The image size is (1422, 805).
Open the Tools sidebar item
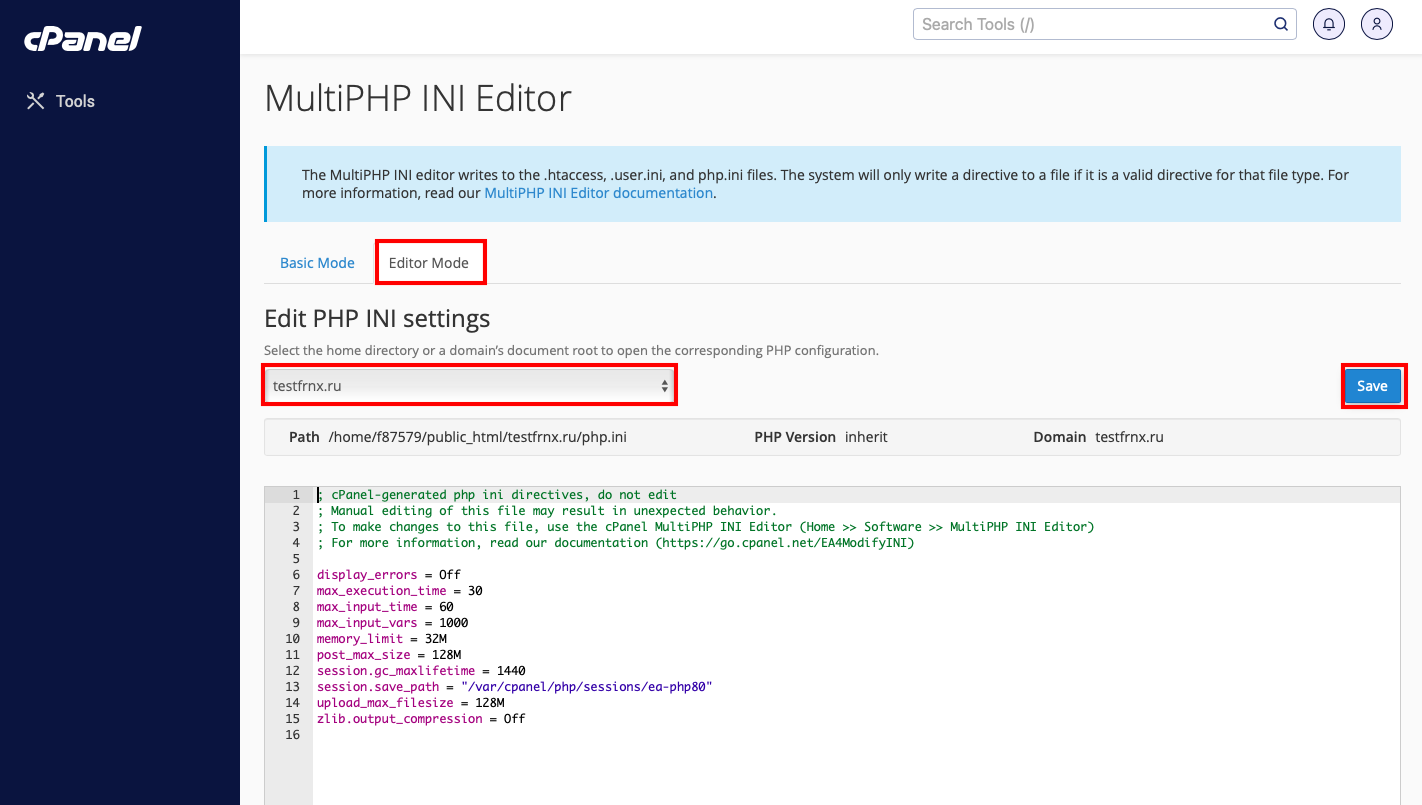(x=60, y=101)
